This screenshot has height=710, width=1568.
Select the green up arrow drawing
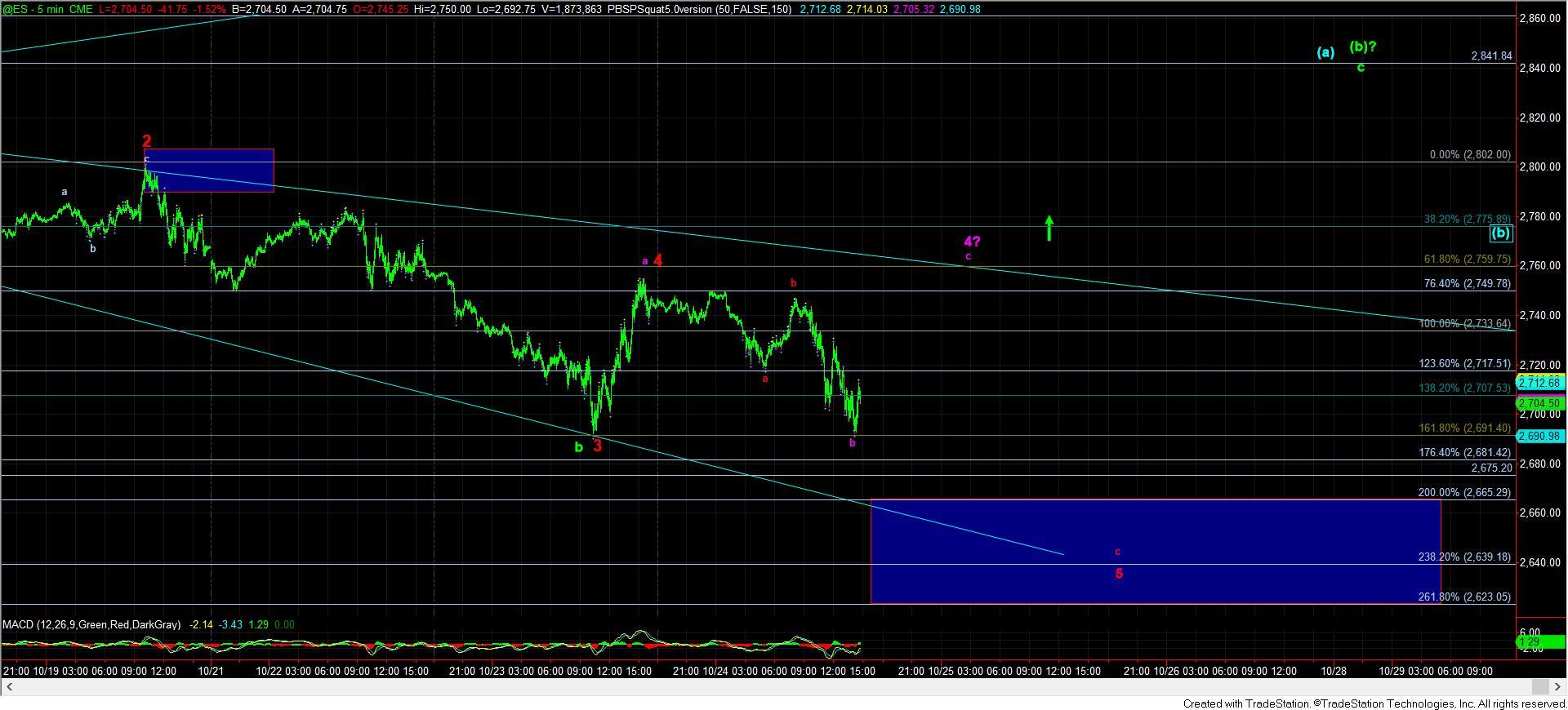tap(1049, 228)
